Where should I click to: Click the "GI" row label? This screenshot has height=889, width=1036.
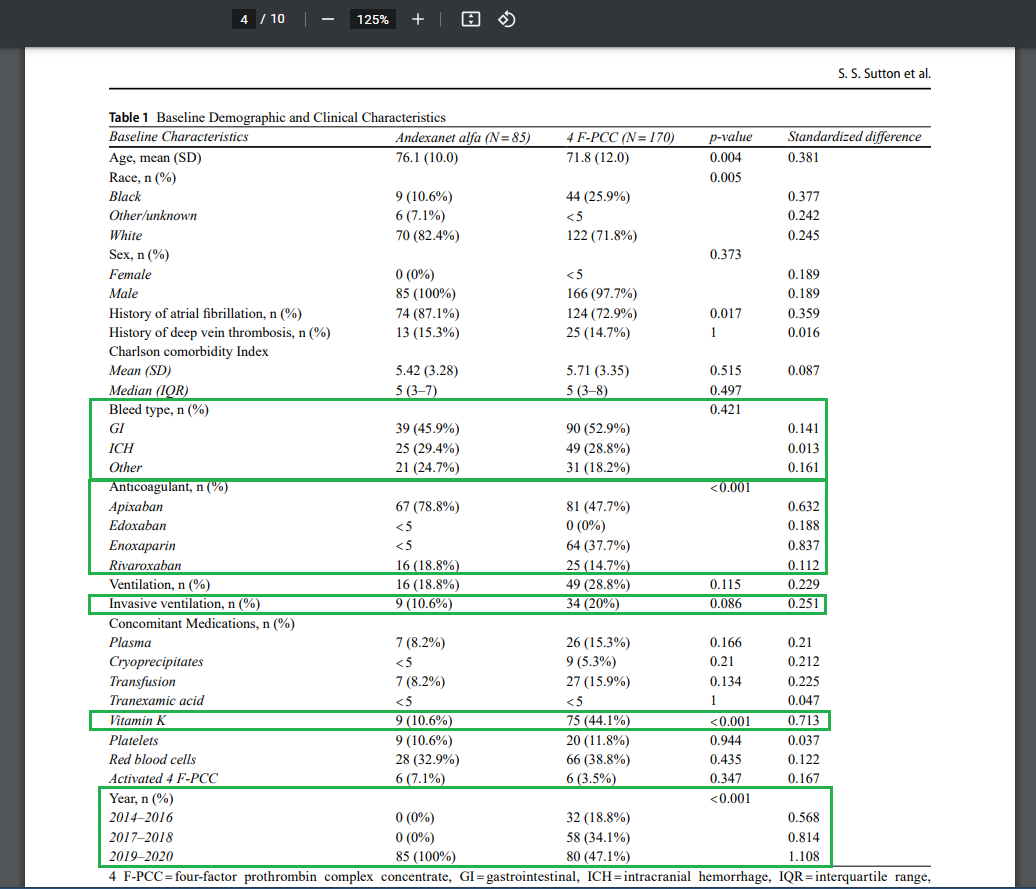116,429
